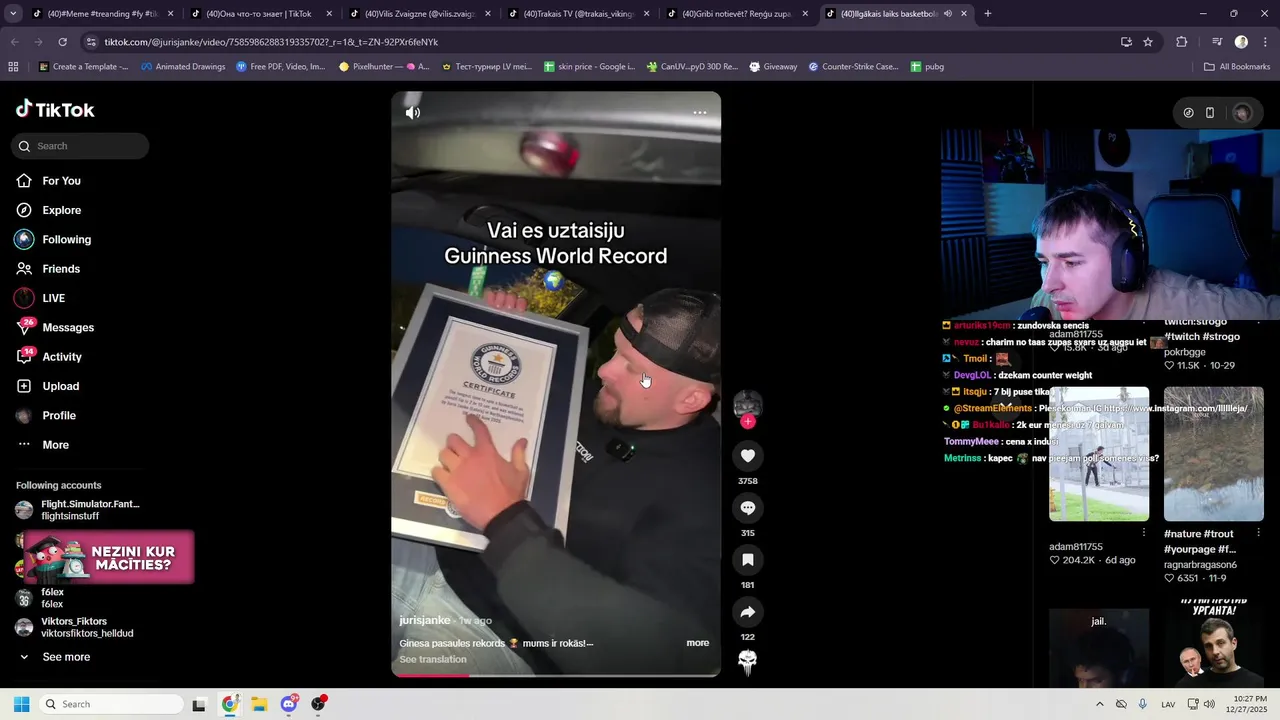Expand the caption with 'more'

tap(698, 643)
